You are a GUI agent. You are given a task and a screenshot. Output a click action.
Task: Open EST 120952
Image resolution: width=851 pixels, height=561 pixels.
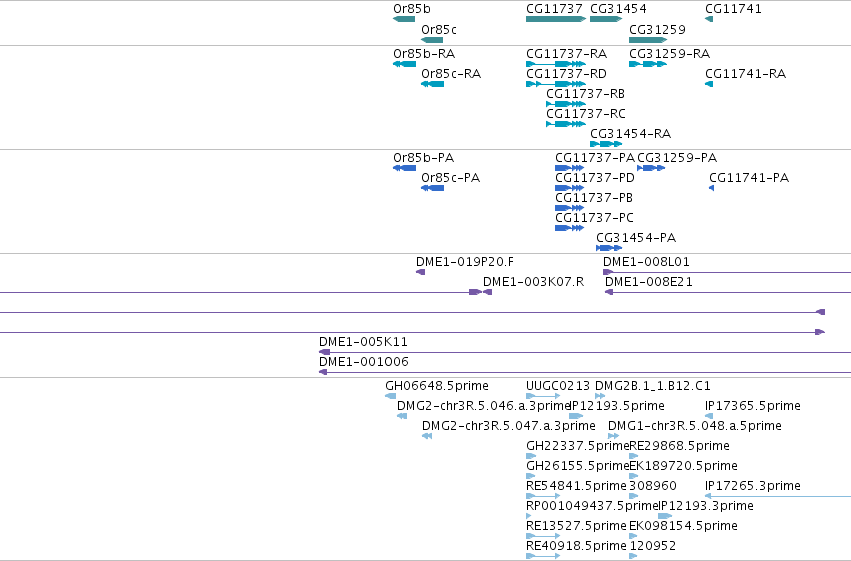(x=652, y=547)
